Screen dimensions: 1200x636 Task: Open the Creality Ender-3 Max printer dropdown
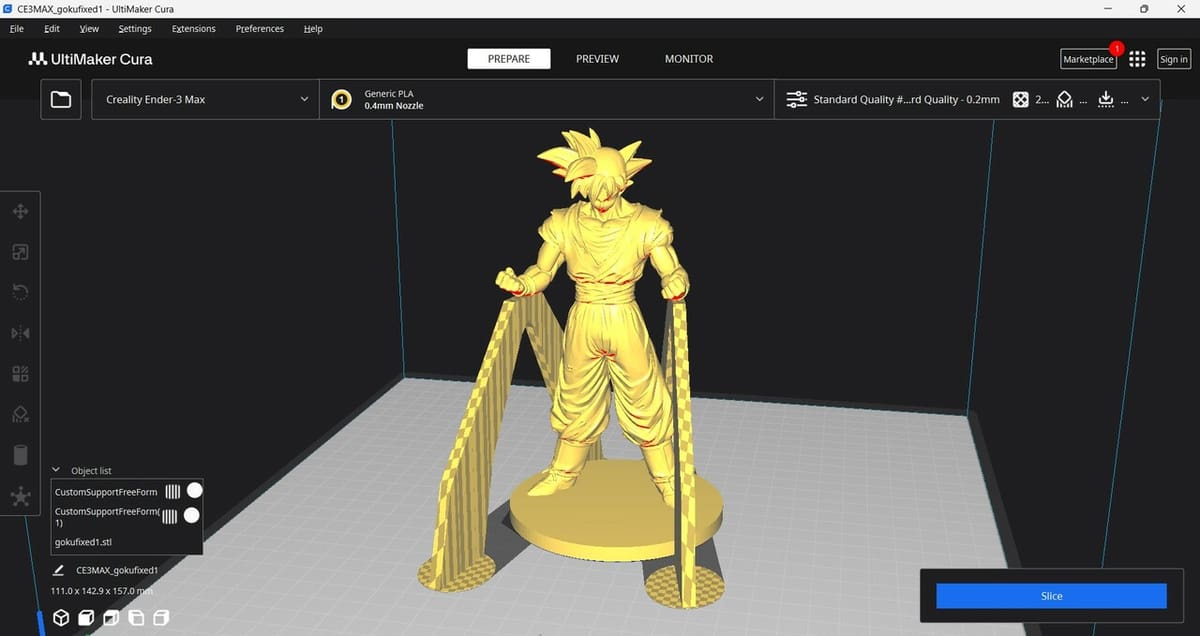(205, 100)
